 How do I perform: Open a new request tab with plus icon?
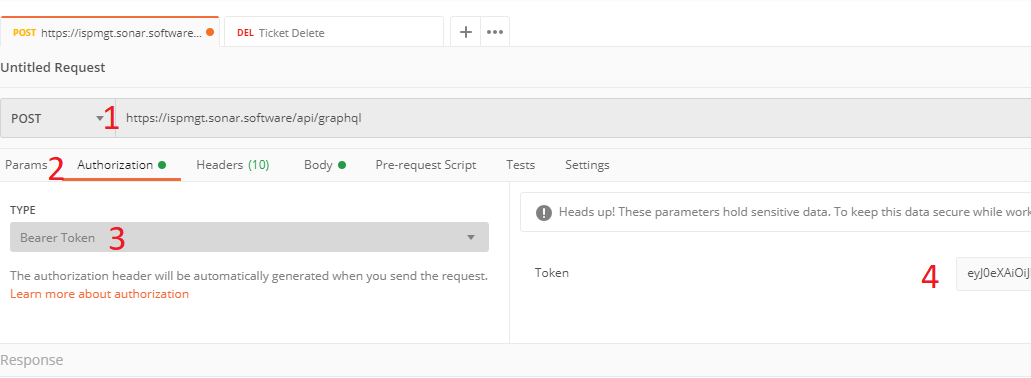[x=466, y=32]
